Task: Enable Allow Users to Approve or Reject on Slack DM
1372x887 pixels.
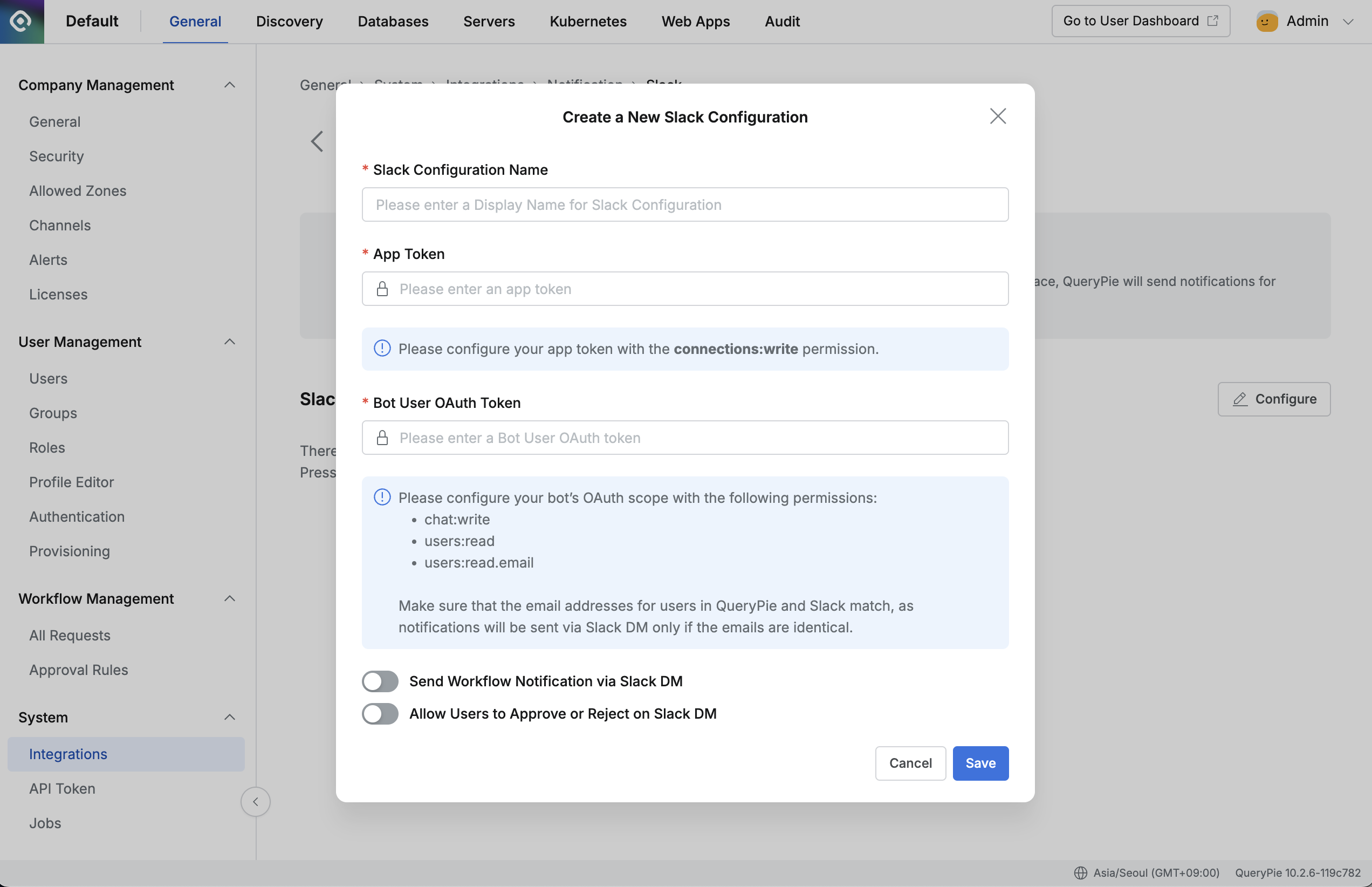Action: point(380,714)
